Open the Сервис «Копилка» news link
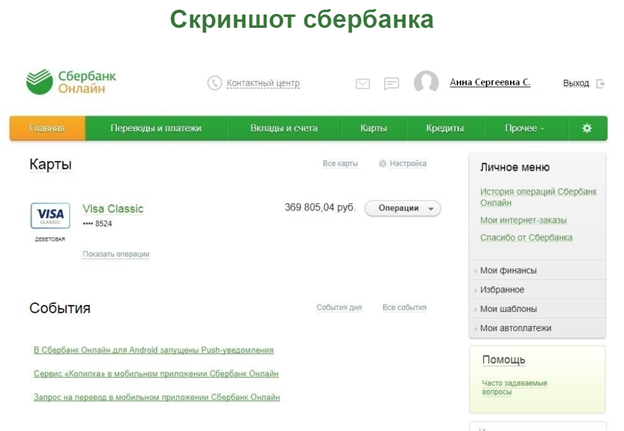The height and width of the screenshot is (431, 624). 156,374
